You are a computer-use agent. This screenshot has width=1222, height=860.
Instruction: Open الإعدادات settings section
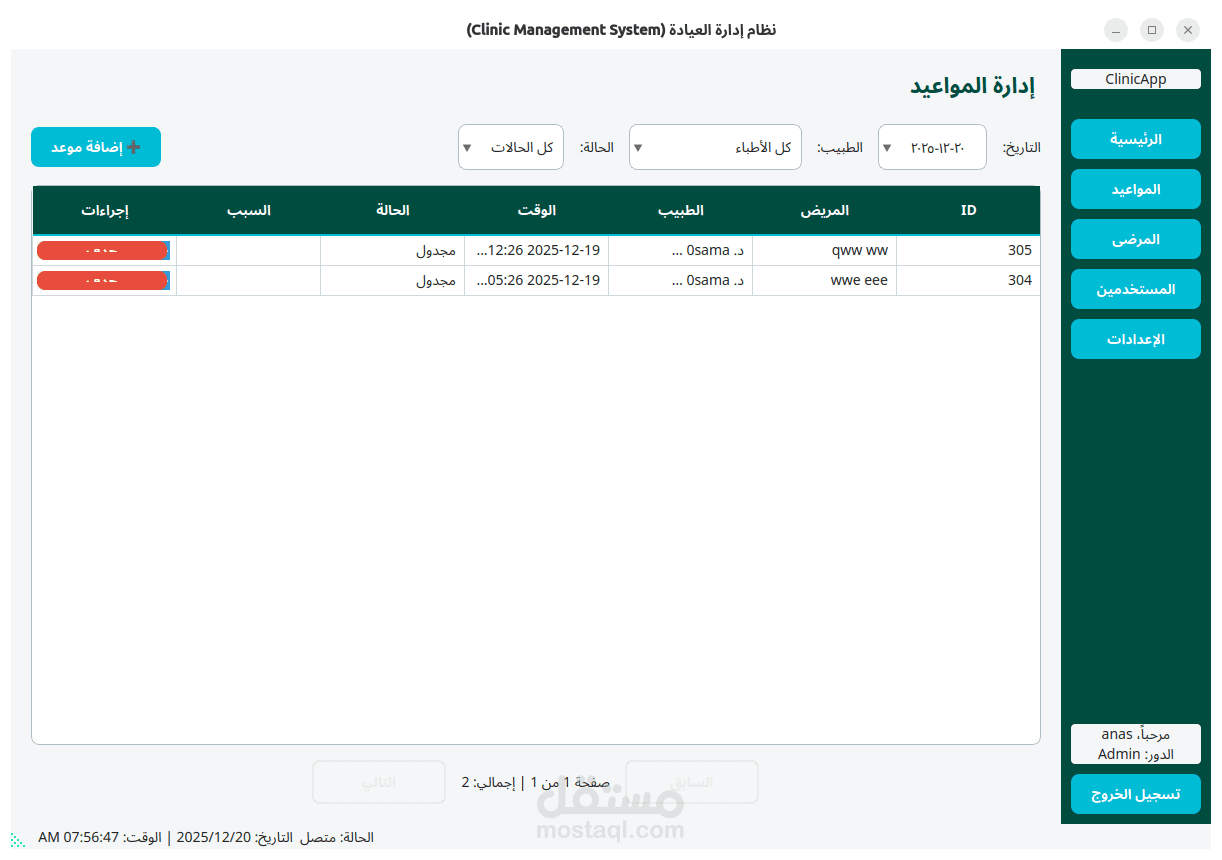click(x=1135, y=339)
